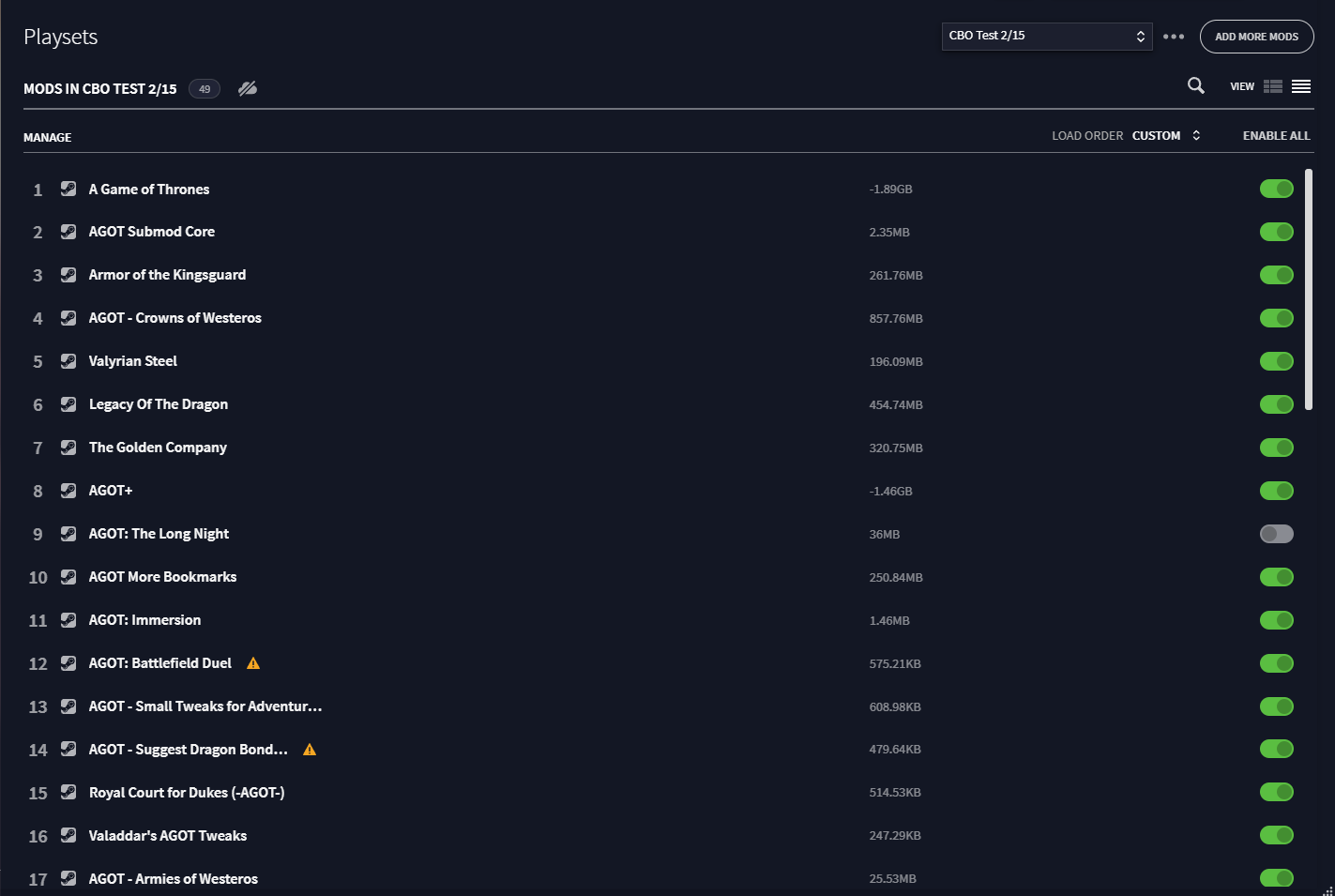This screenshot has width=1335, height=896.
Task: Click the Steam icon for AGOT: Battlefield Duel
Action: pos(68,663)
